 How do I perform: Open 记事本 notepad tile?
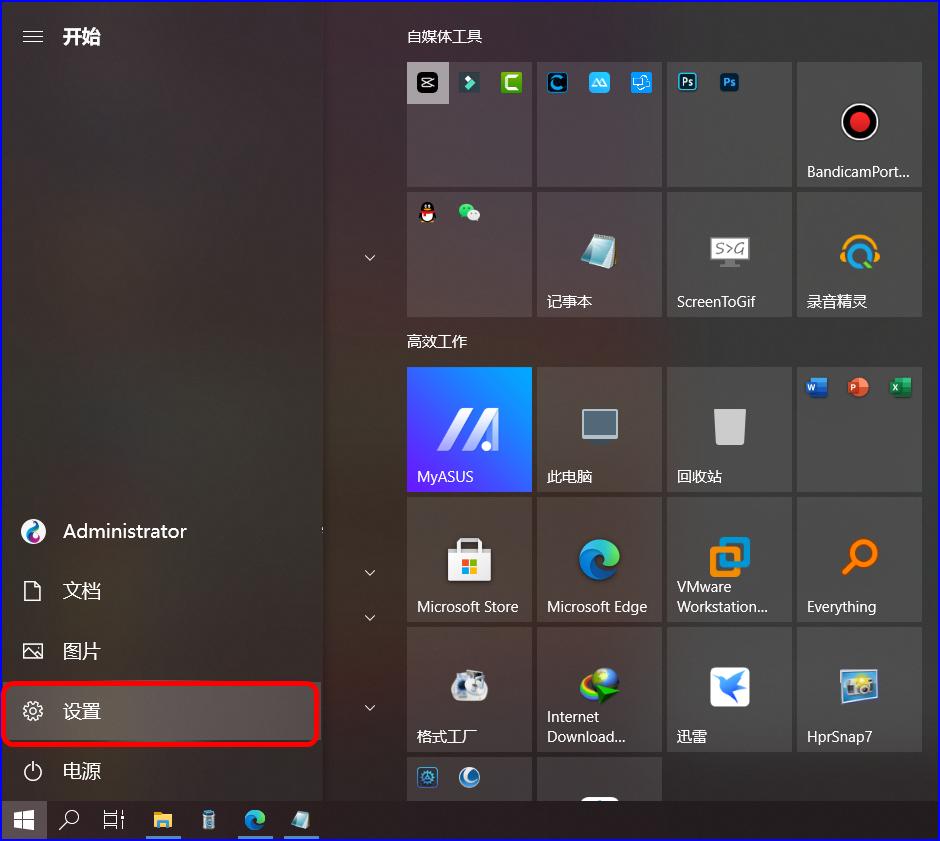[x=598, y=253]
